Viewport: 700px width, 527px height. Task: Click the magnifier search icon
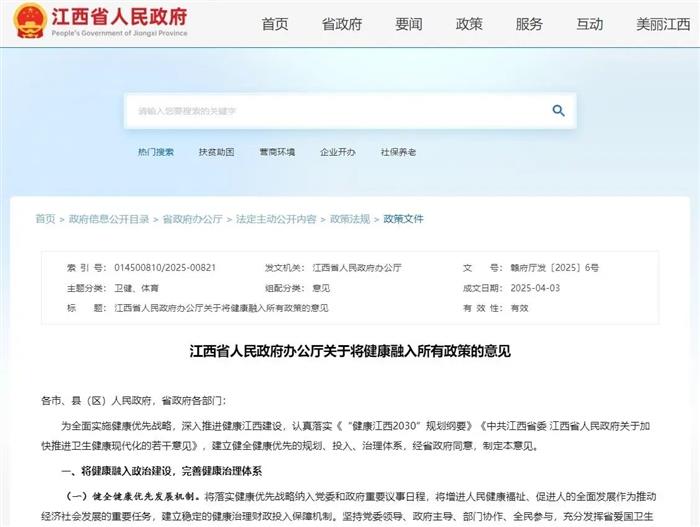click(558, 110)
